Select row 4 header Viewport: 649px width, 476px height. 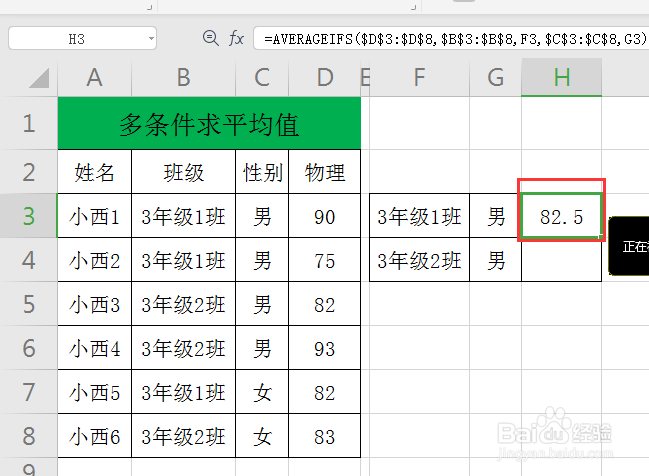[29, 260]
